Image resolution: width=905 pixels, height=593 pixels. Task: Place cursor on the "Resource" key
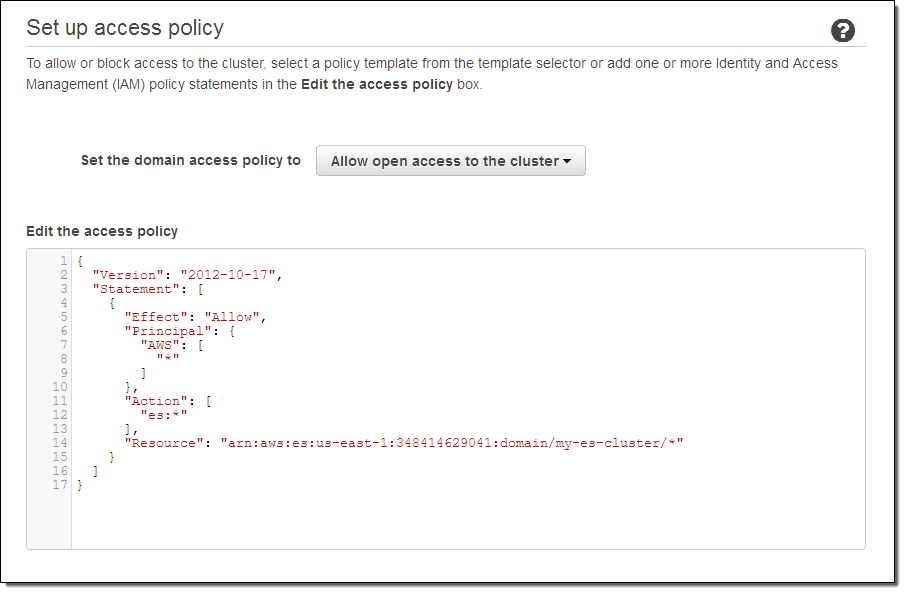click(x=164, y=443)
